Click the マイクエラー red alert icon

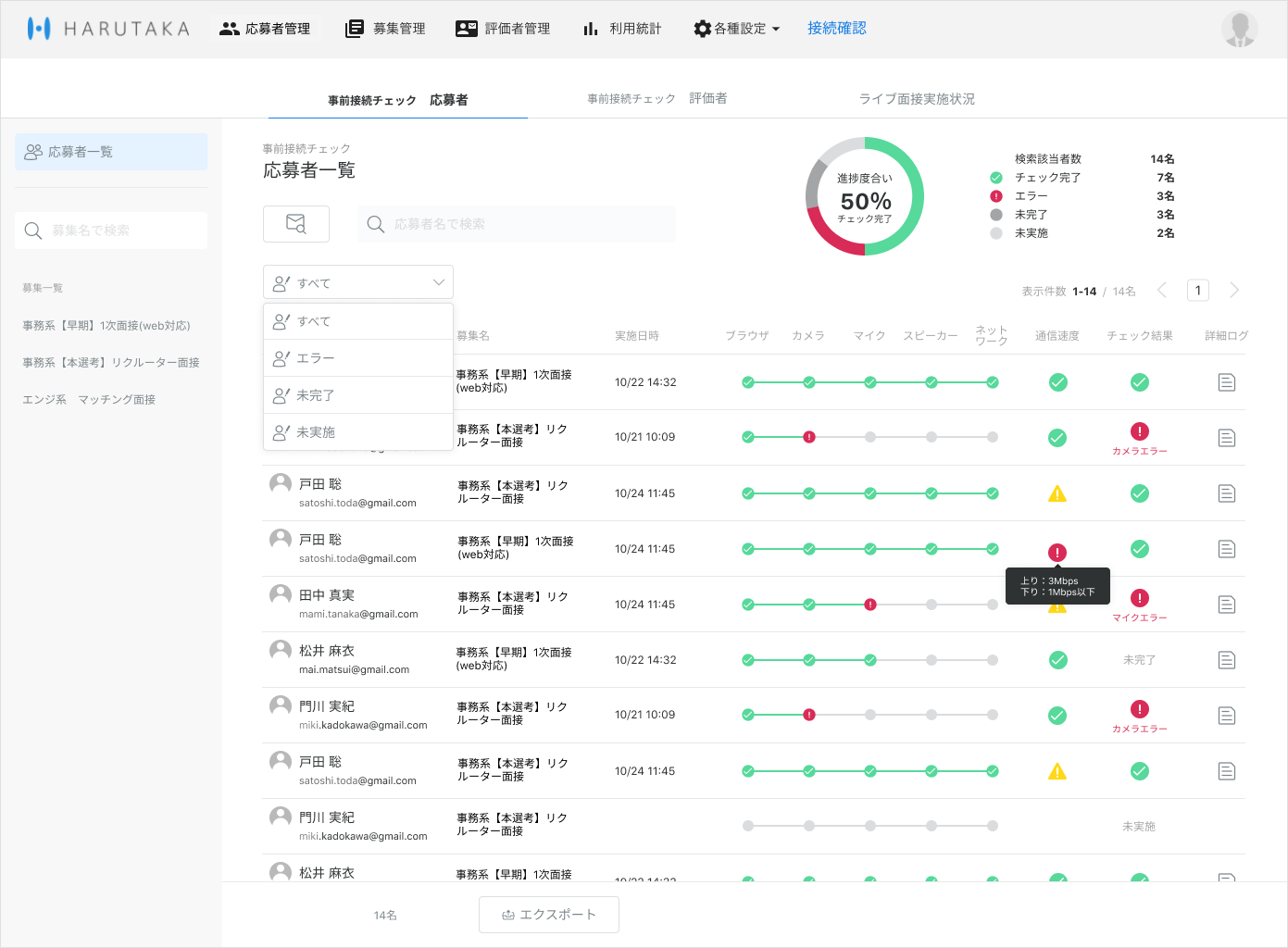(x=1139, y=598)
